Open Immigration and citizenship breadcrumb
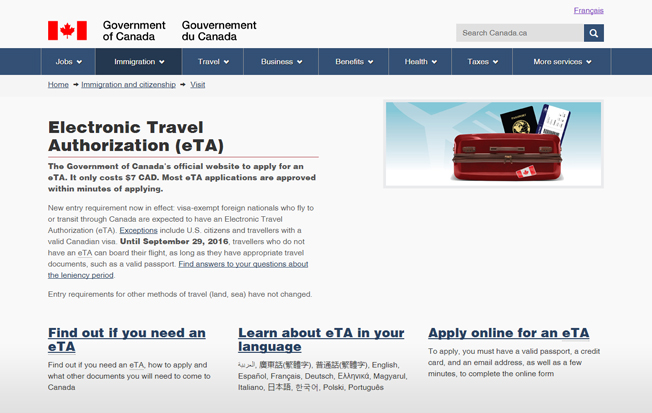This screenshot has height=413, width=652. pos(128,84)
